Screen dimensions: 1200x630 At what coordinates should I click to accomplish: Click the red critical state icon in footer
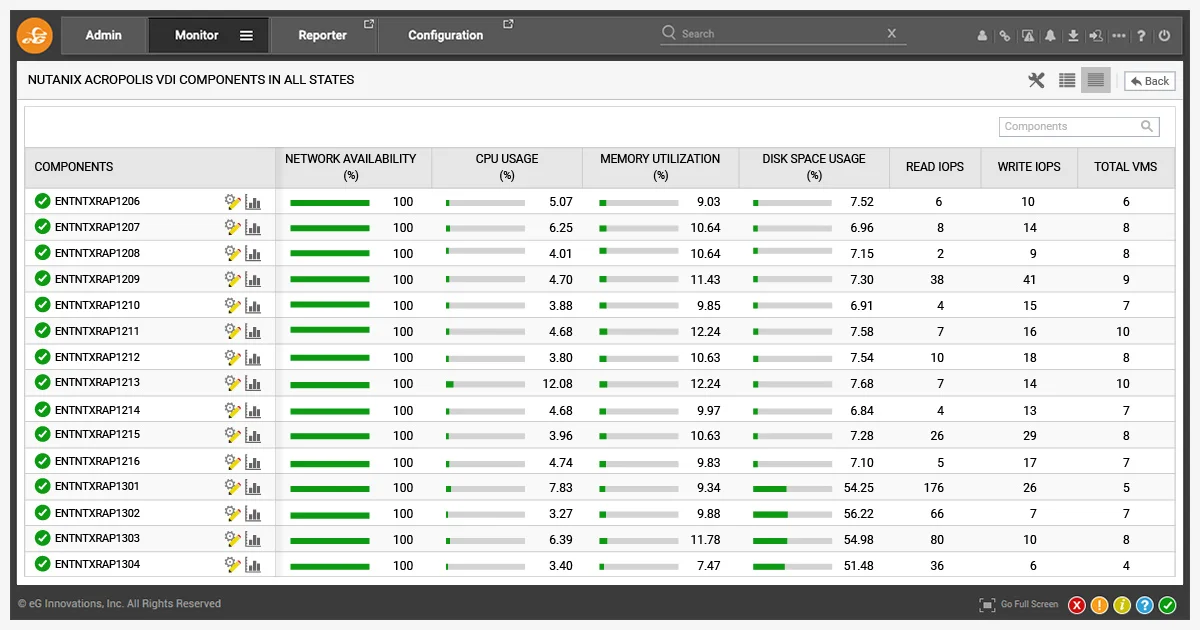click(1077, 605)
